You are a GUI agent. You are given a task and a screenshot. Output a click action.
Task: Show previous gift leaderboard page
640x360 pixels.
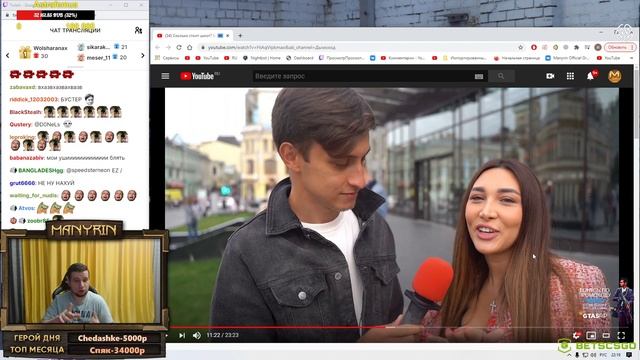pos(7,55)
